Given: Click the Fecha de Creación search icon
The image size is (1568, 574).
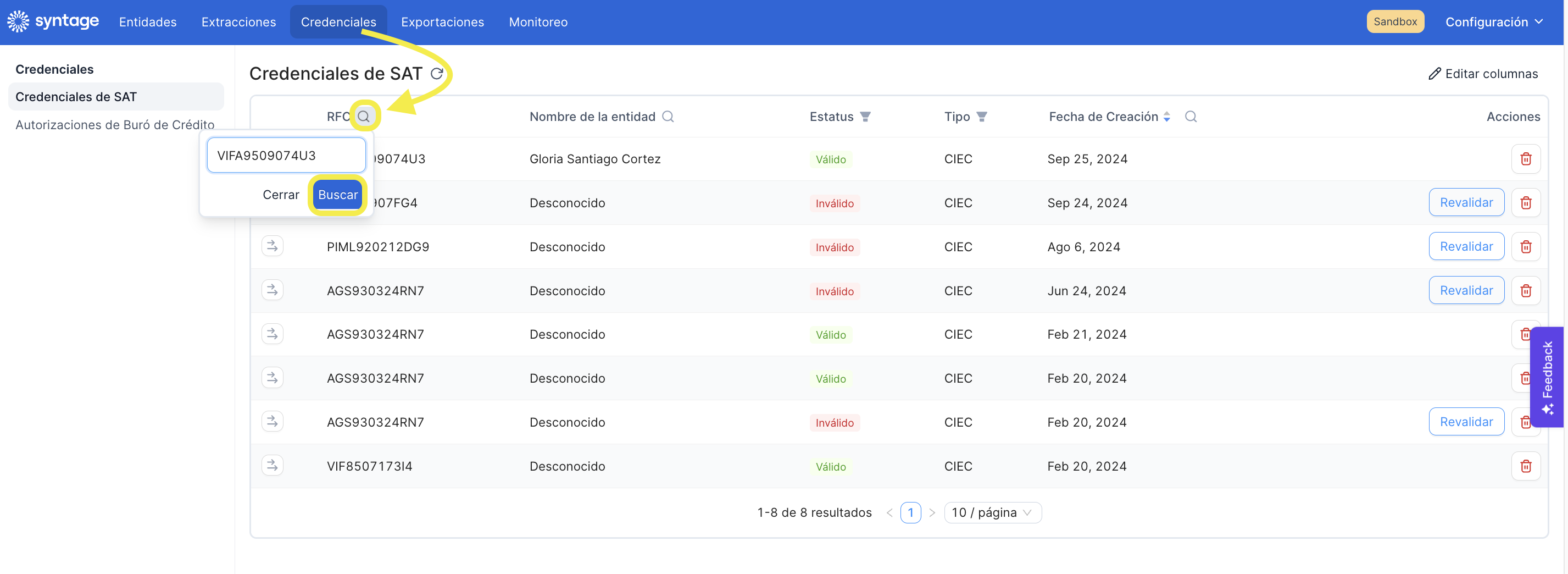Looking at the screenshot, I should point(1191,117).
